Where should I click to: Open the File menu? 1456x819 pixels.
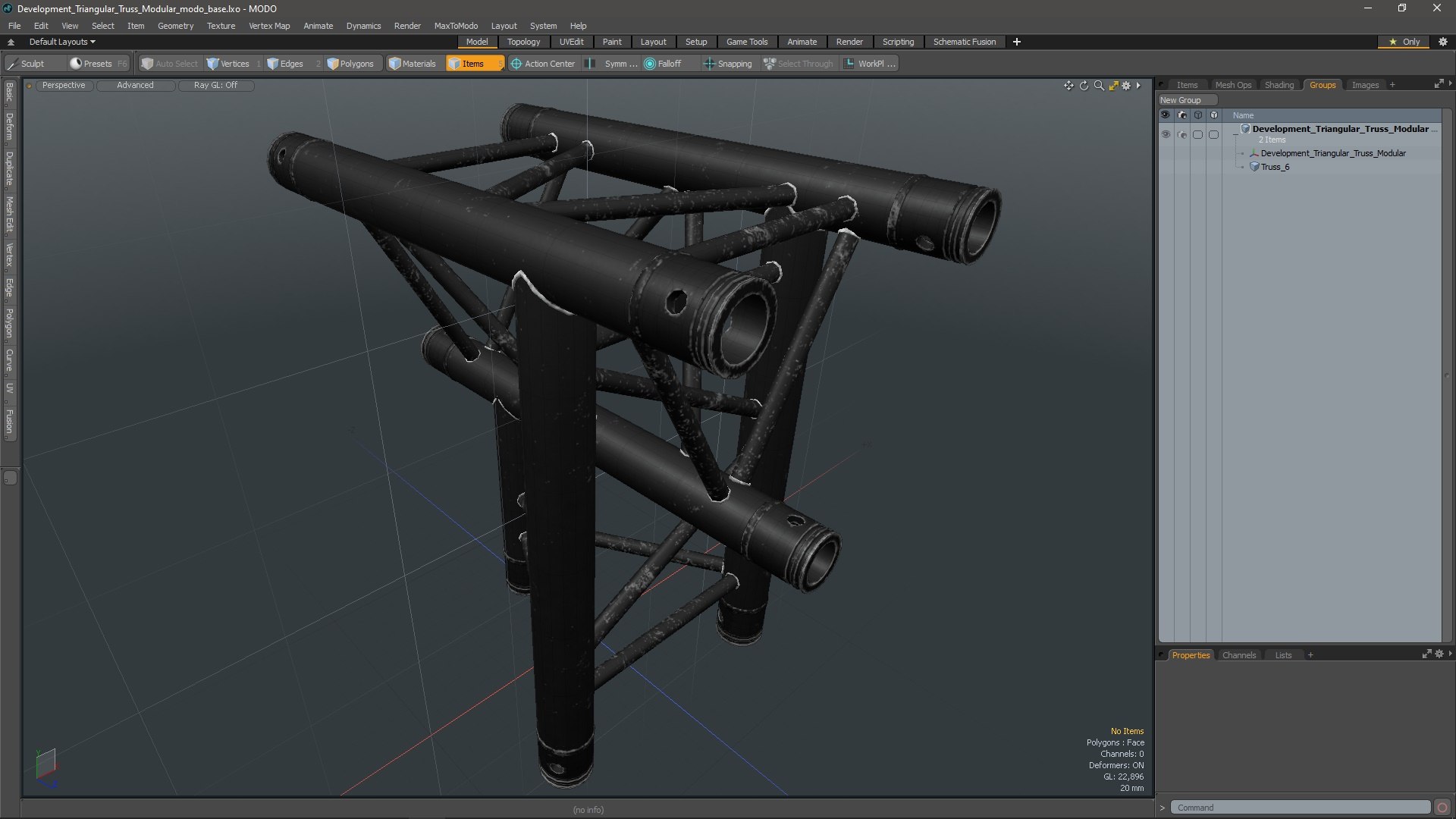tap(14, 26)
